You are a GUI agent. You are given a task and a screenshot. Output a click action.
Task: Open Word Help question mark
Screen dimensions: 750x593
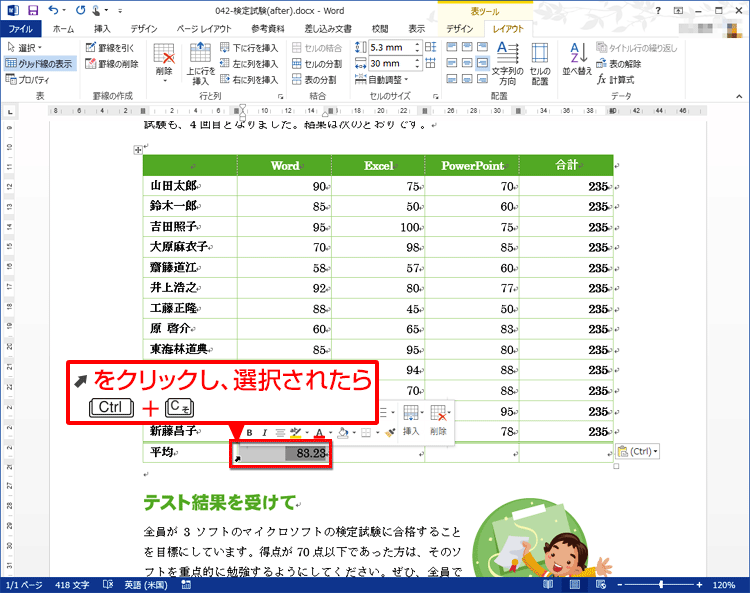tap(658, 11)
